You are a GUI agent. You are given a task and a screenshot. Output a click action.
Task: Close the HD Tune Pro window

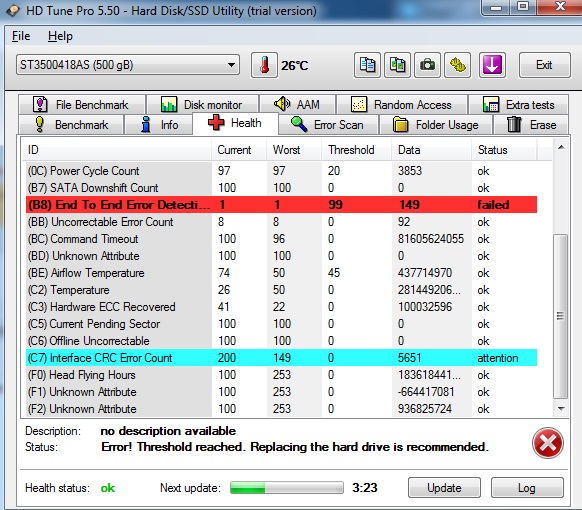559,7
